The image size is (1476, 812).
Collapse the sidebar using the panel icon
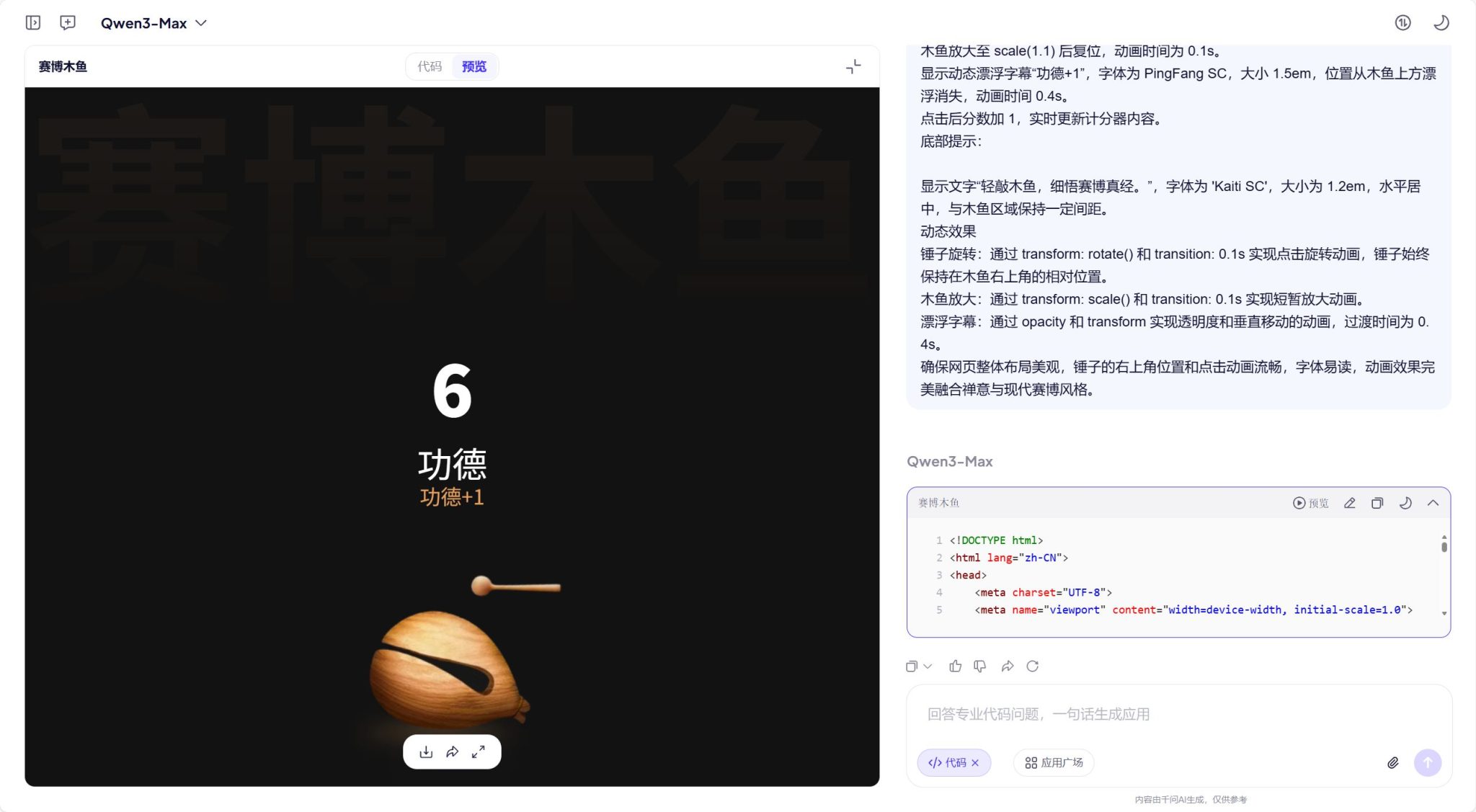(x=32, y=22)
